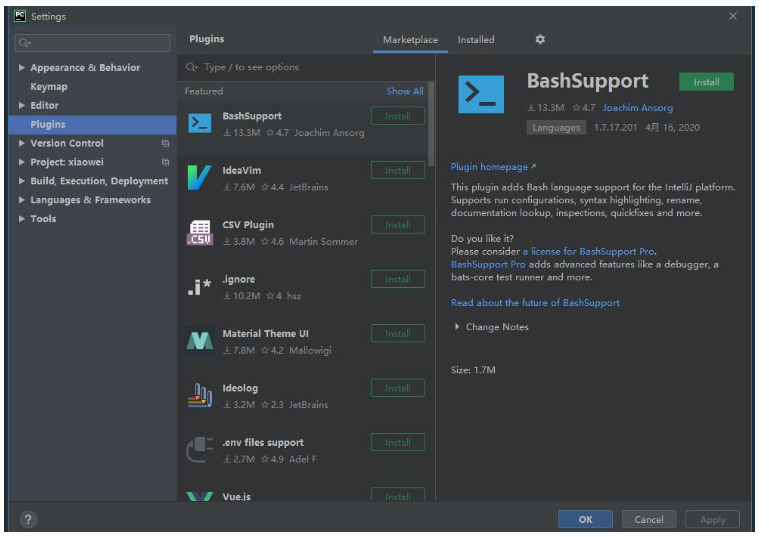Click the green Install button in details
This screenshot has height=537, width=769.
pyautogui.click(x=706, y=82)
